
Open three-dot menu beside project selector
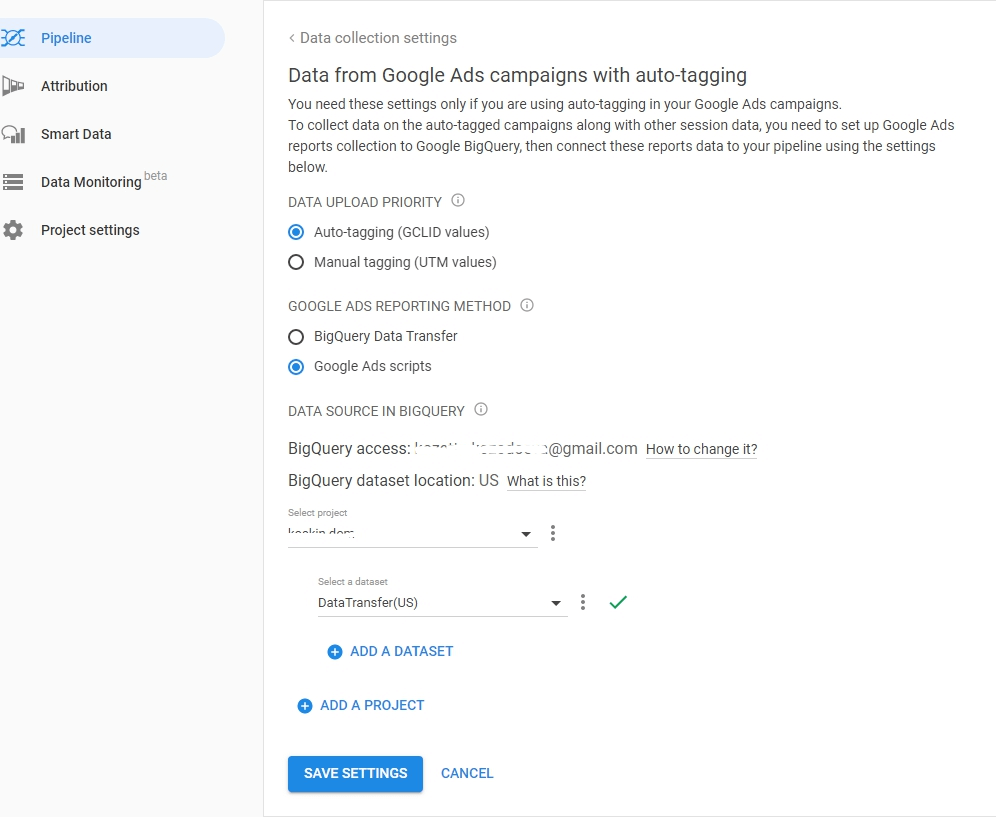(x=553, y=533)
